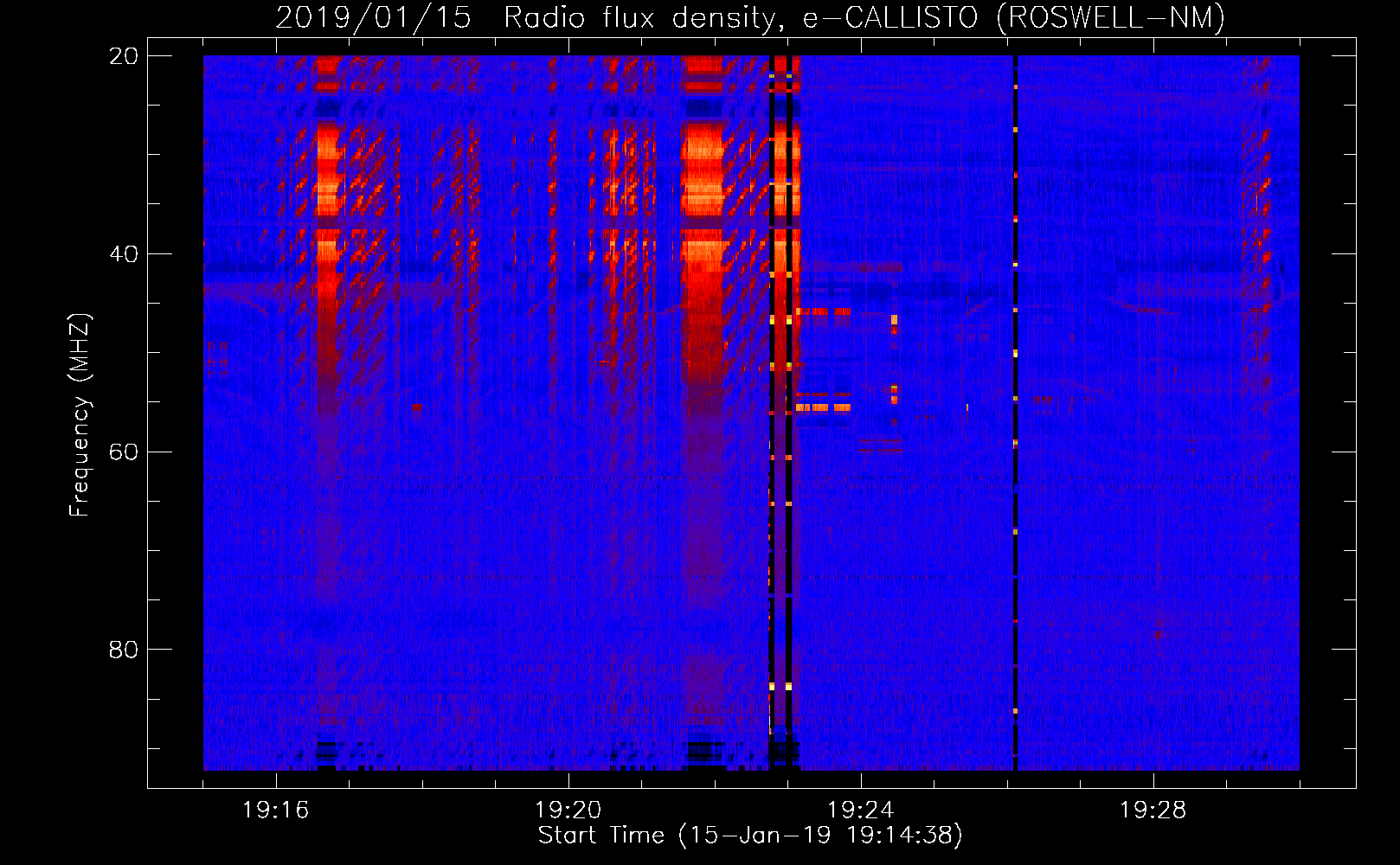Click the 80 MHz frequency tick label
This screenshot has width=1400, height=865.
point(124,650)
